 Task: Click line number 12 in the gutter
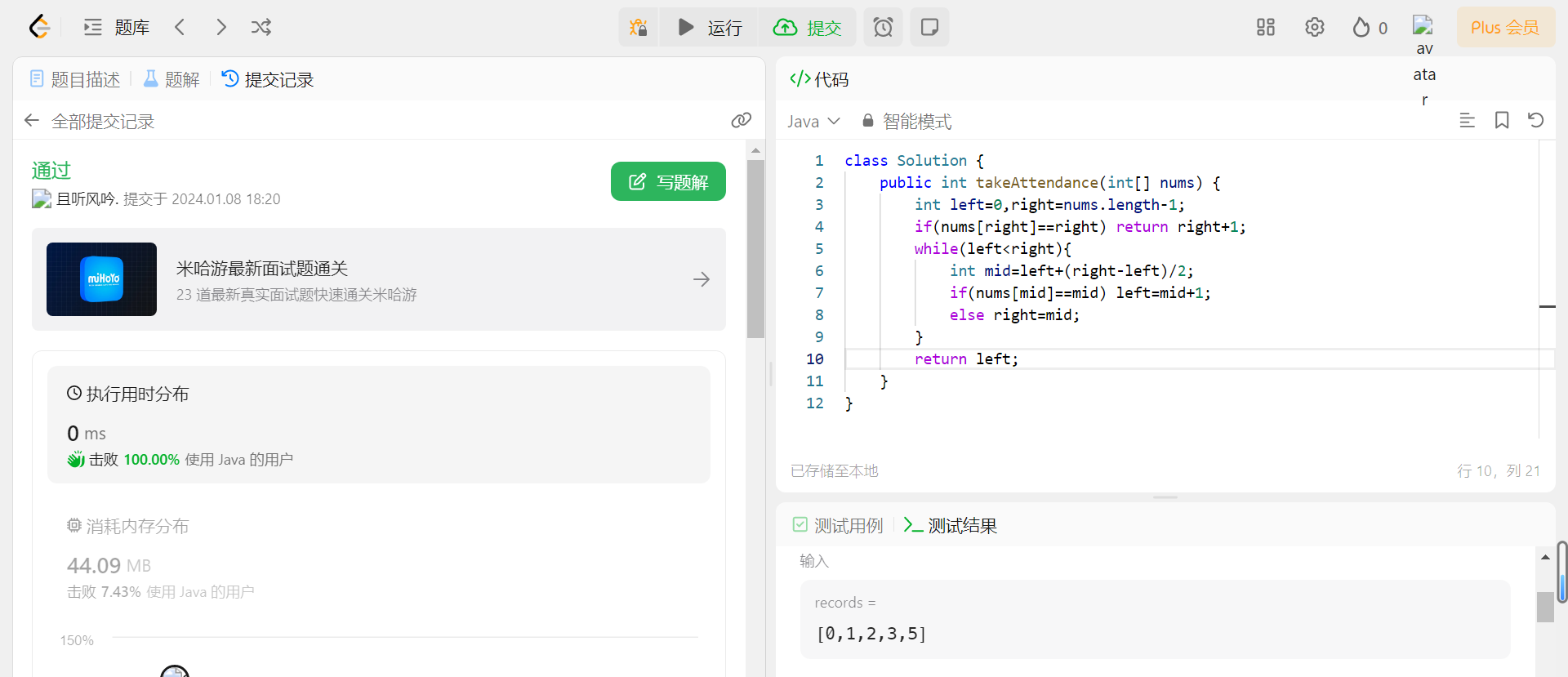pyautogui.click(x=815, y=403)
